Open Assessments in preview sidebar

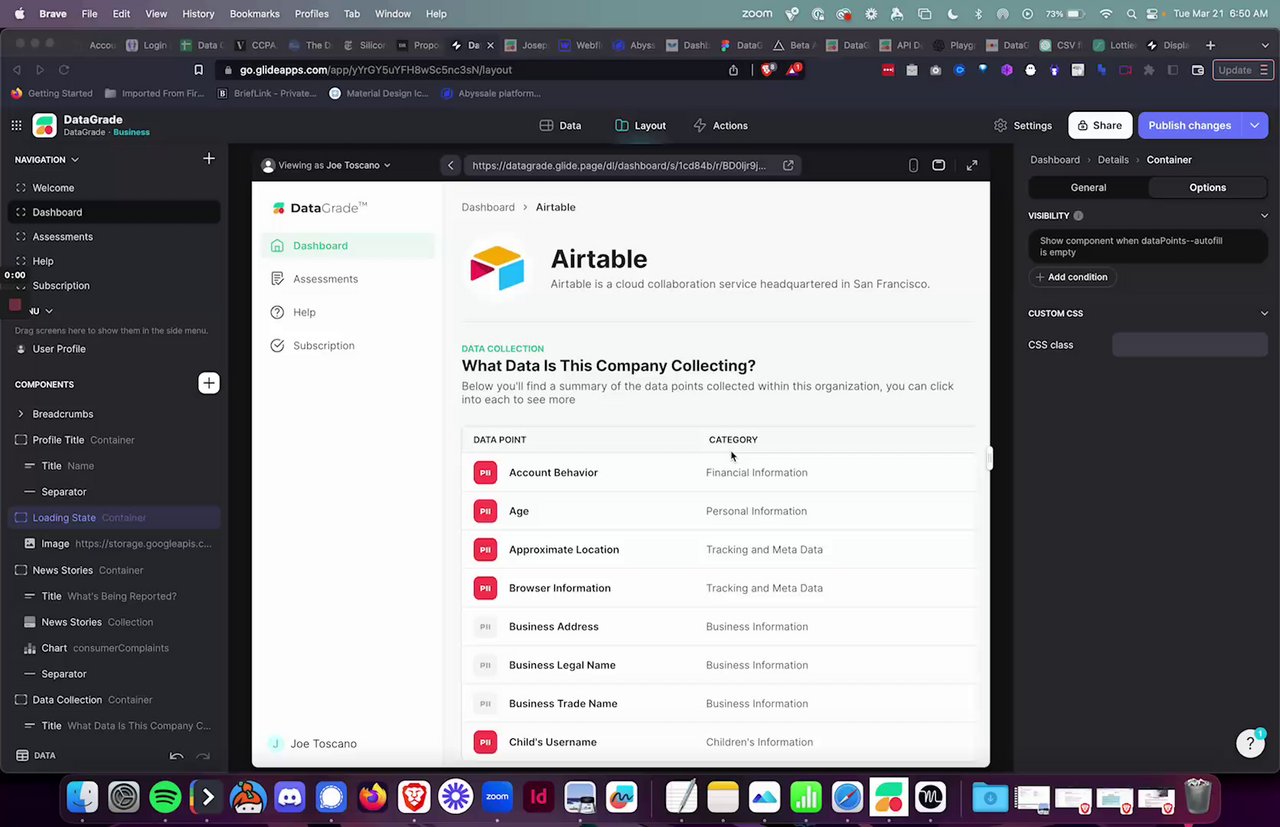pyautogui.click(x=348, y=279)
